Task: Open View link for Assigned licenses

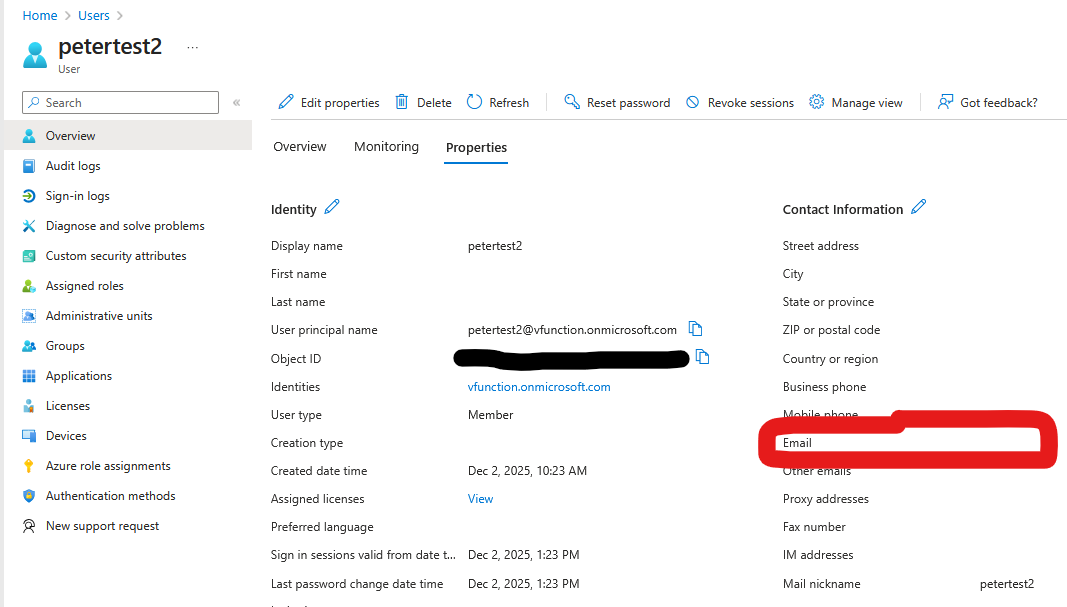Action: [480, 498]
